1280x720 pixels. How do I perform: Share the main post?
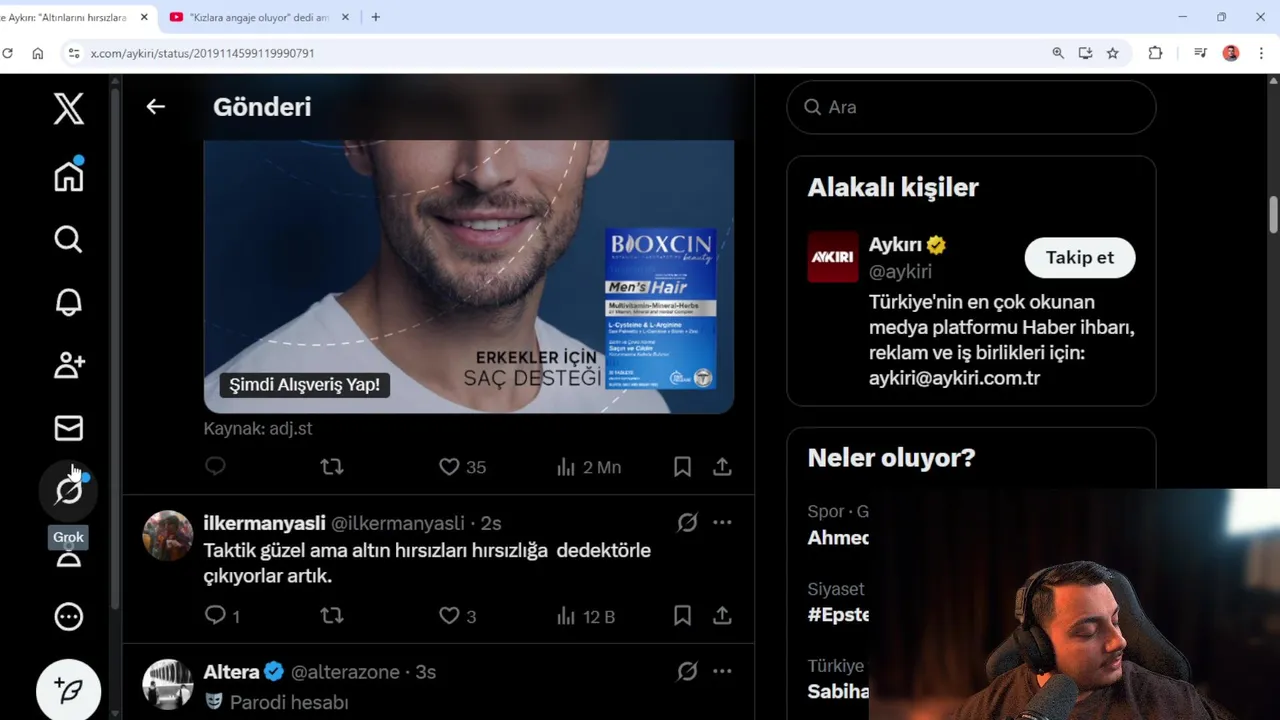tap(722, 466)
